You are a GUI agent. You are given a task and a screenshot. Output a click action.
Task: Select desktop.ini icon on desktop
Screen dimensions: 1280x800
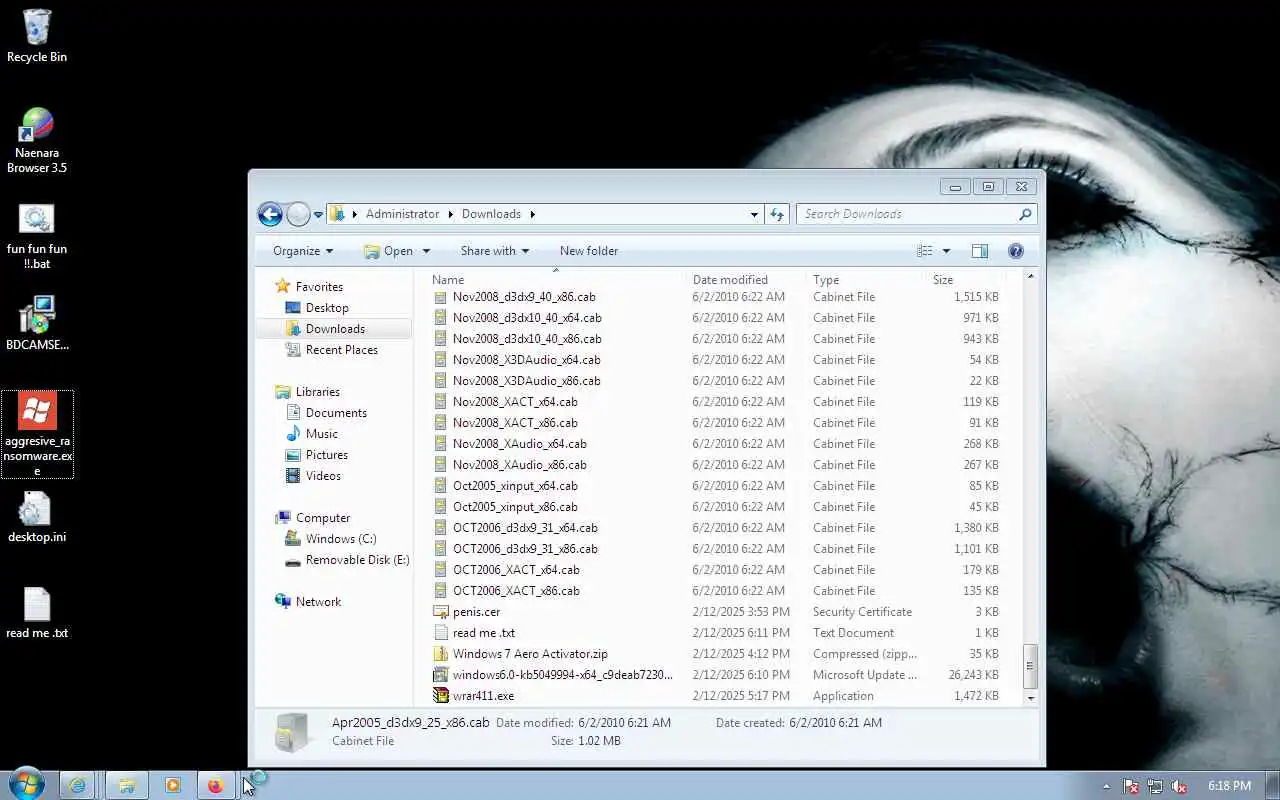[37, 517]
